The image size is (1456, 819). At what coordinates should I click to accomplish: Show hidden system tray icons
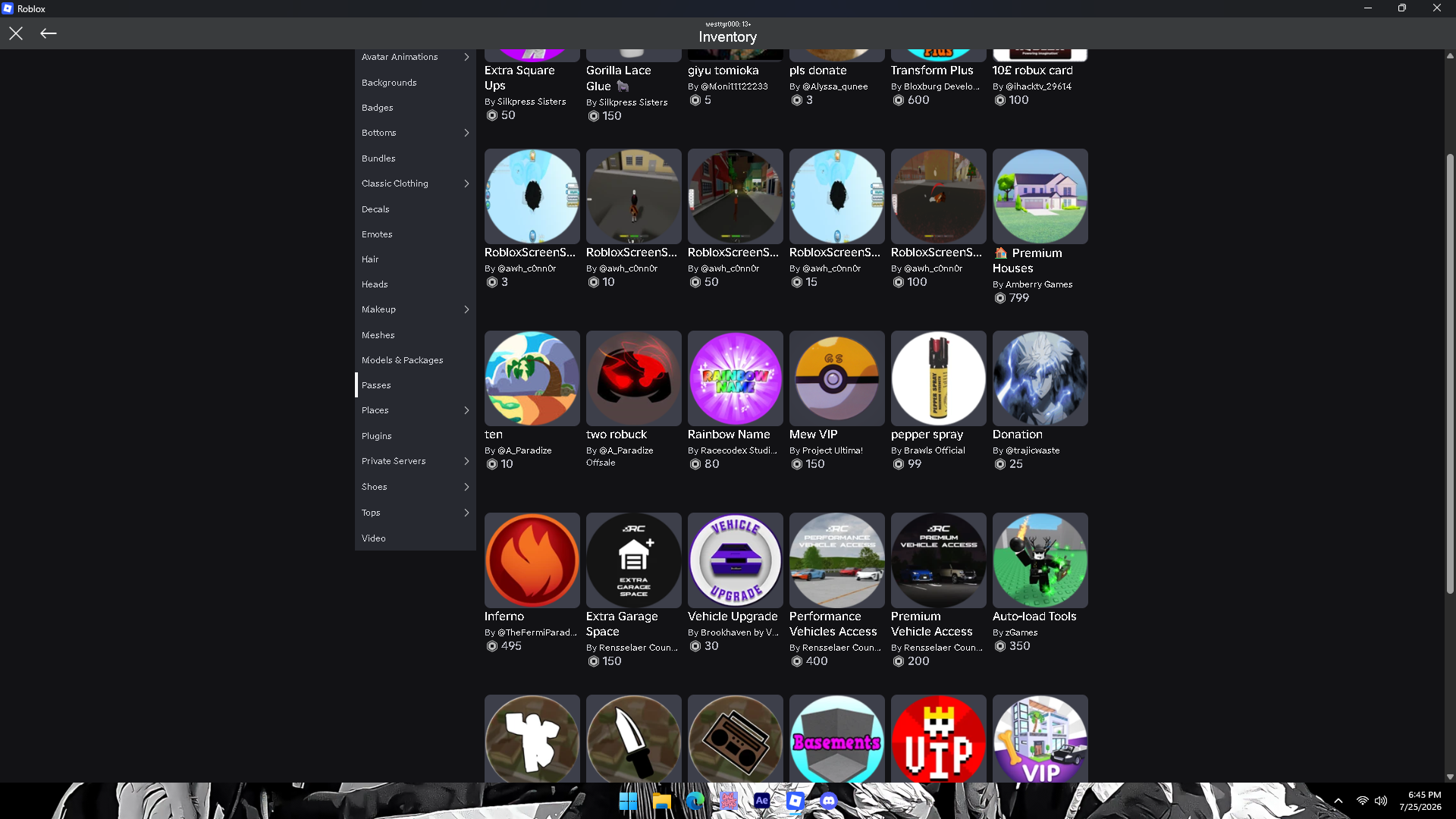pos(1338,801)
